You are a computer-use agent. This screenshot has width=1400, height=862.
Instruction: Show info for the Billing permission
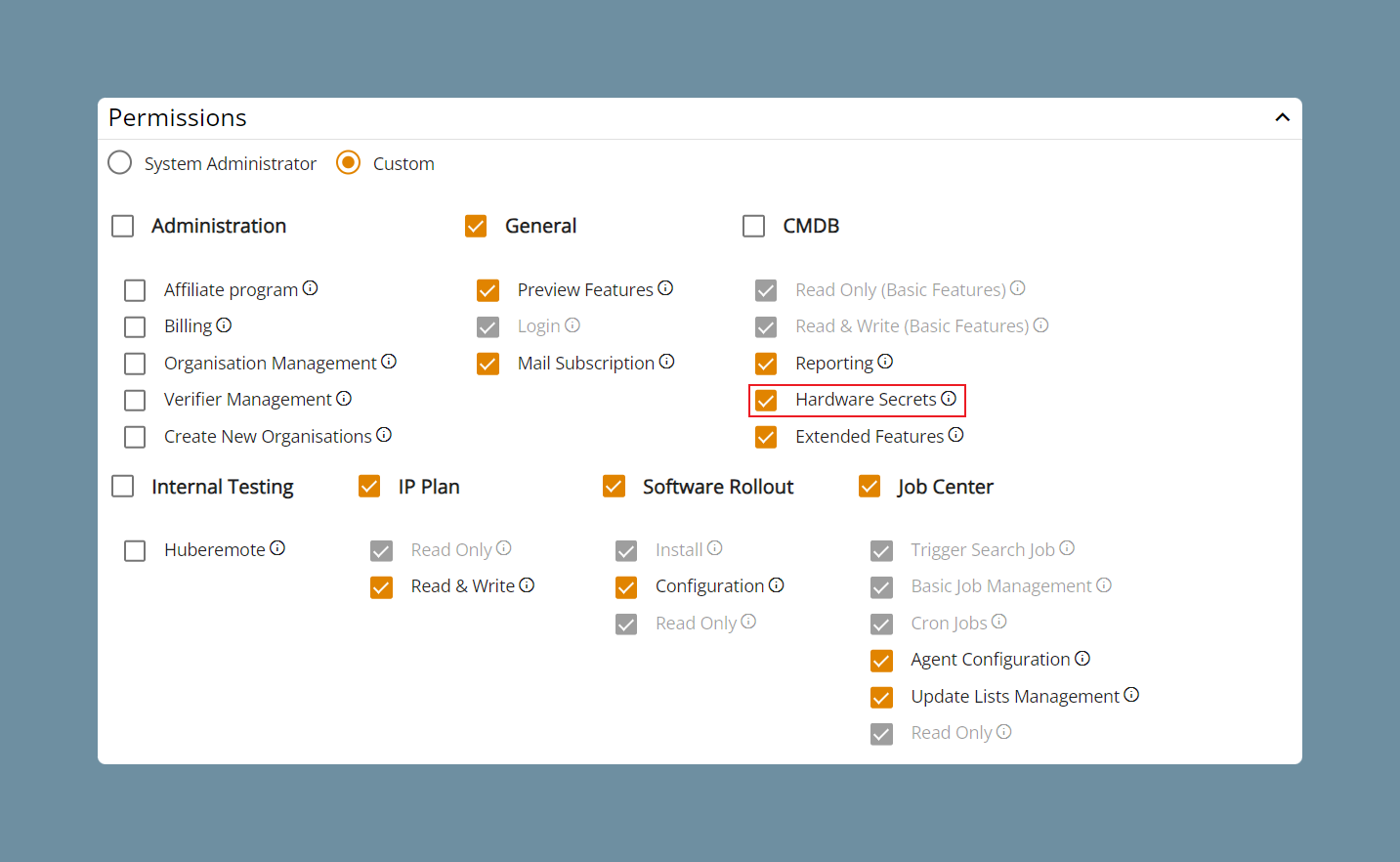pyautogui.click(x=224, y=325)
